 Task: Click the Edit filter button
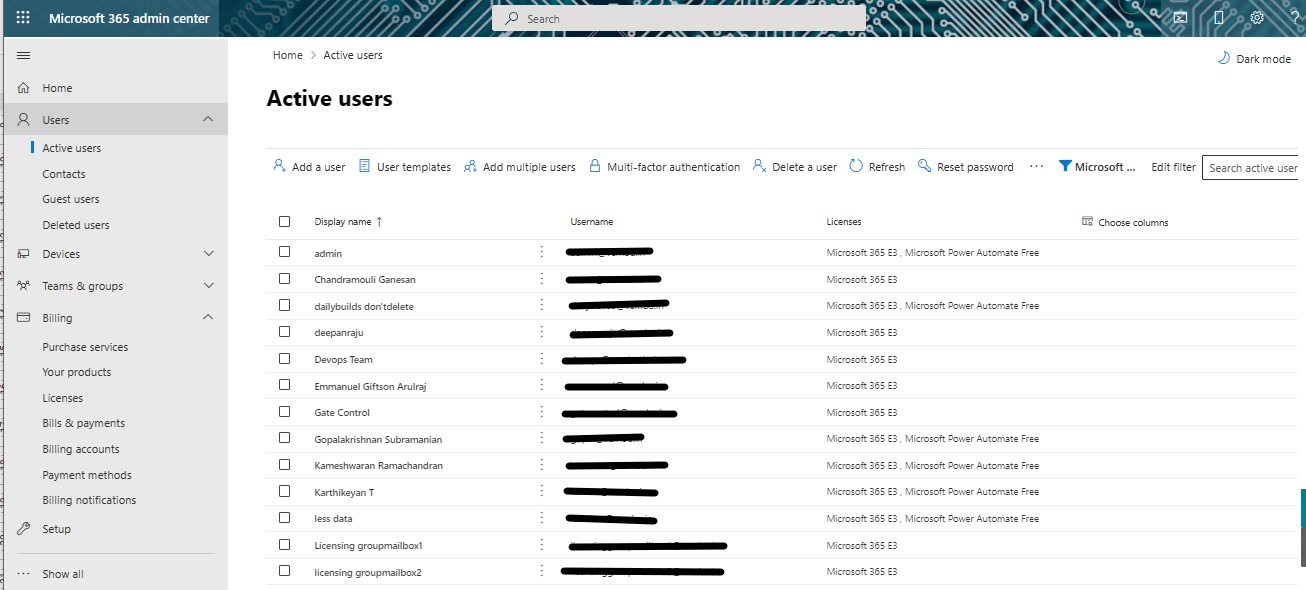tap(1173, 167)
